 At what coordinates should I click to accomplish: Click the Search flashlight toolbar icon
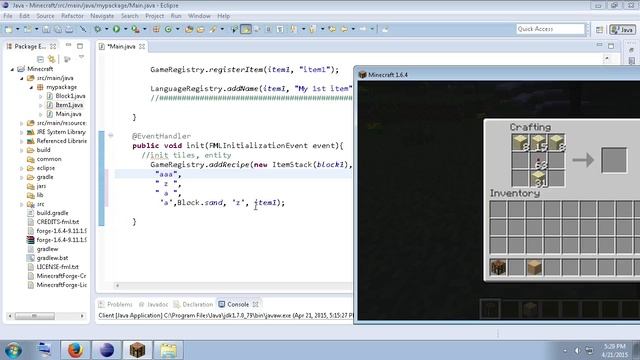[213, 29]
